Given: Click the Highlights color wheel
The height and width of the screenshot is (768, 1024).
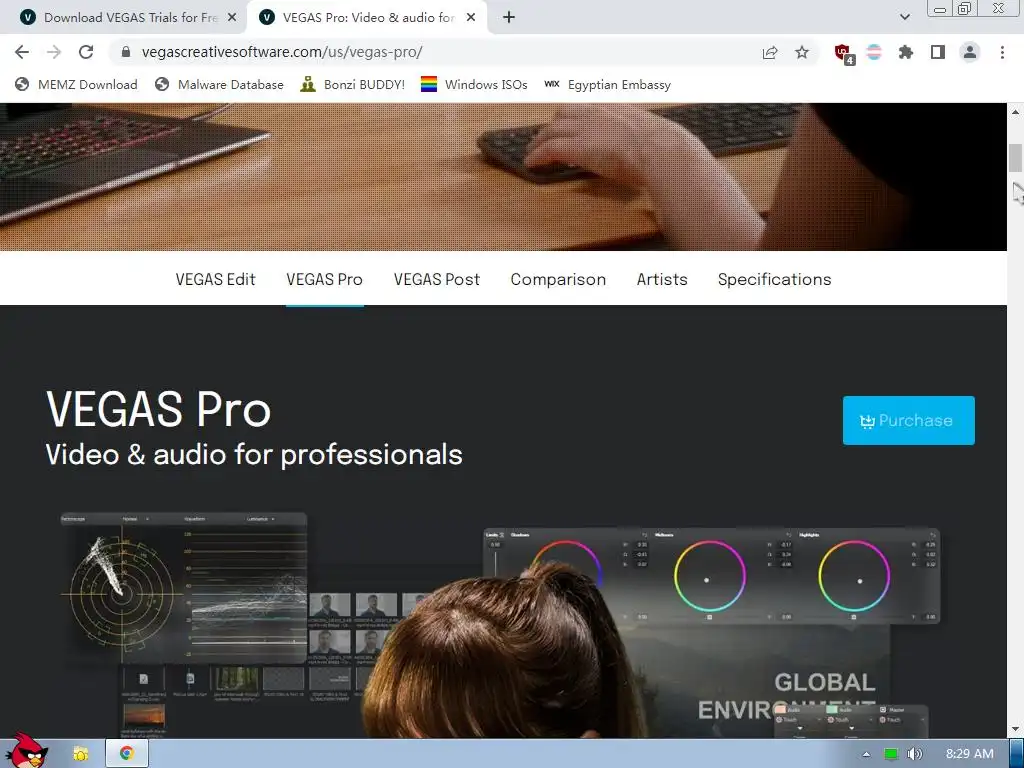Looking at the screenshot, I should 854,576.
